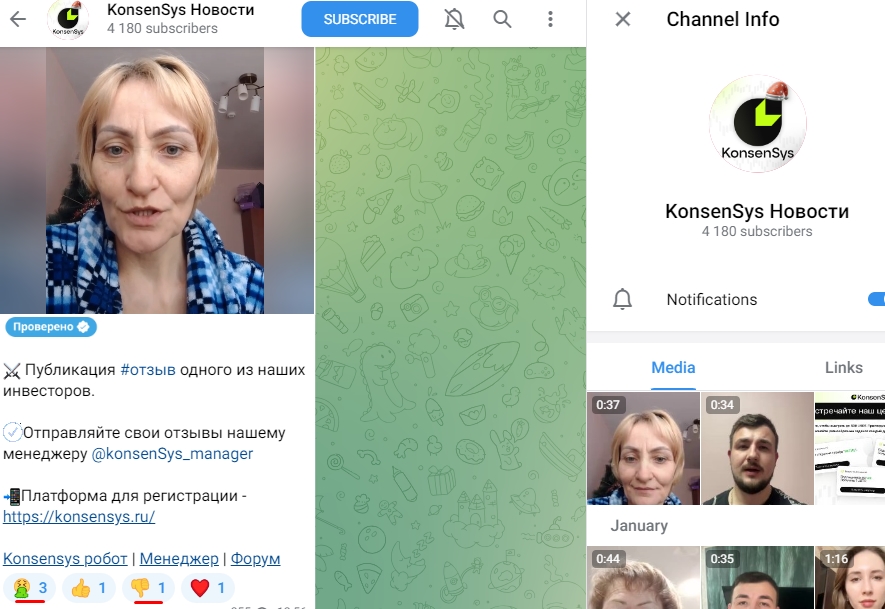Switch to the Media tab

[673, 368]
